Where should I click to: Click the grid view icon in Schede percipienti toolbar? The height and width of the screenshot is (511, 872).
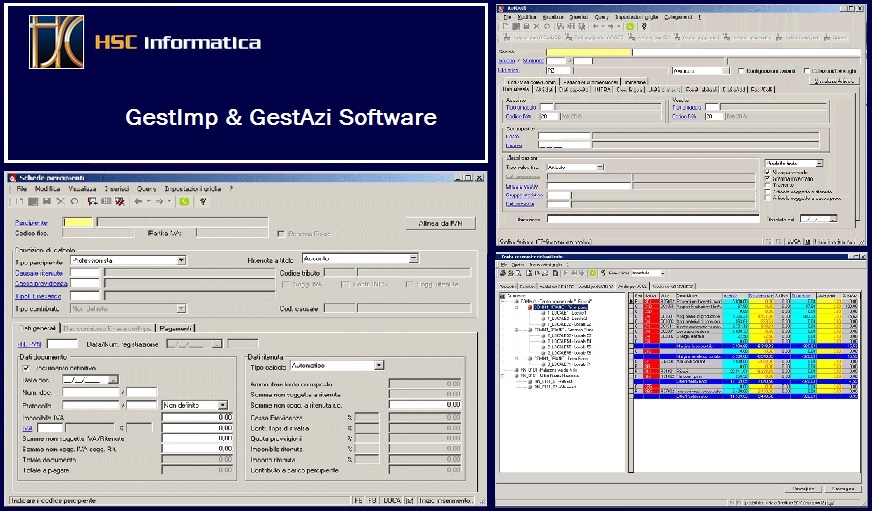point(106,201)
